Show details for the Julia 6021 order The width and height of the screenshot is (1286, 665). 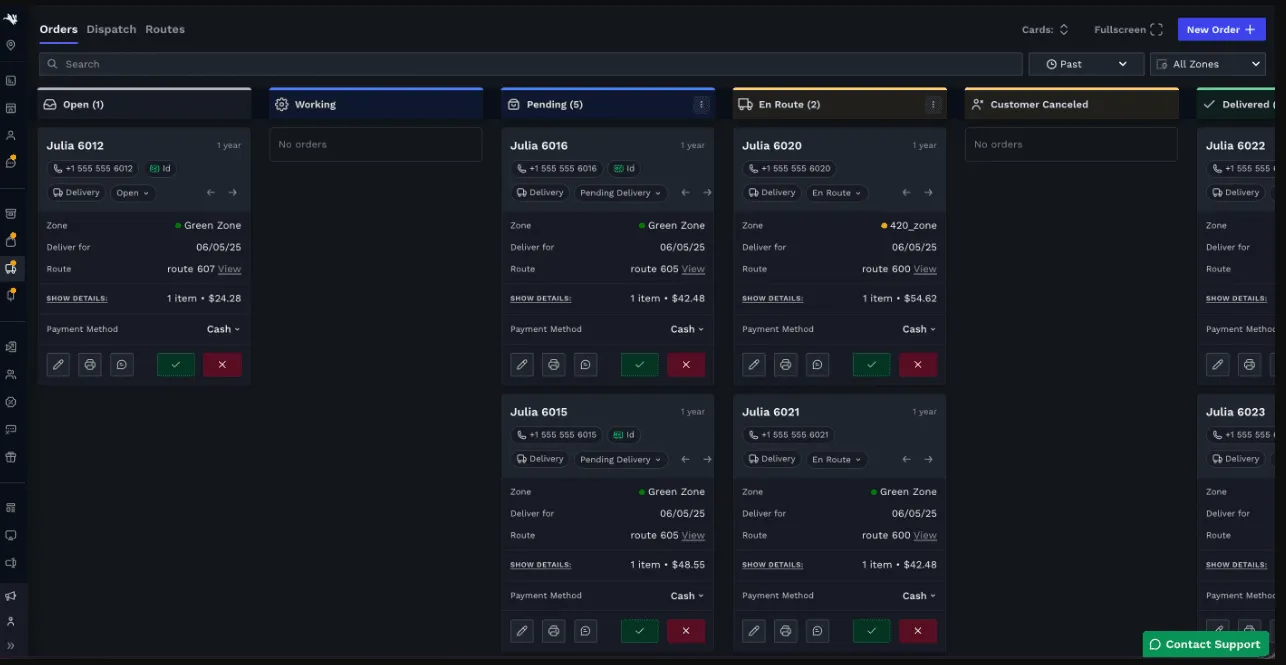click(x=772, y=564)
